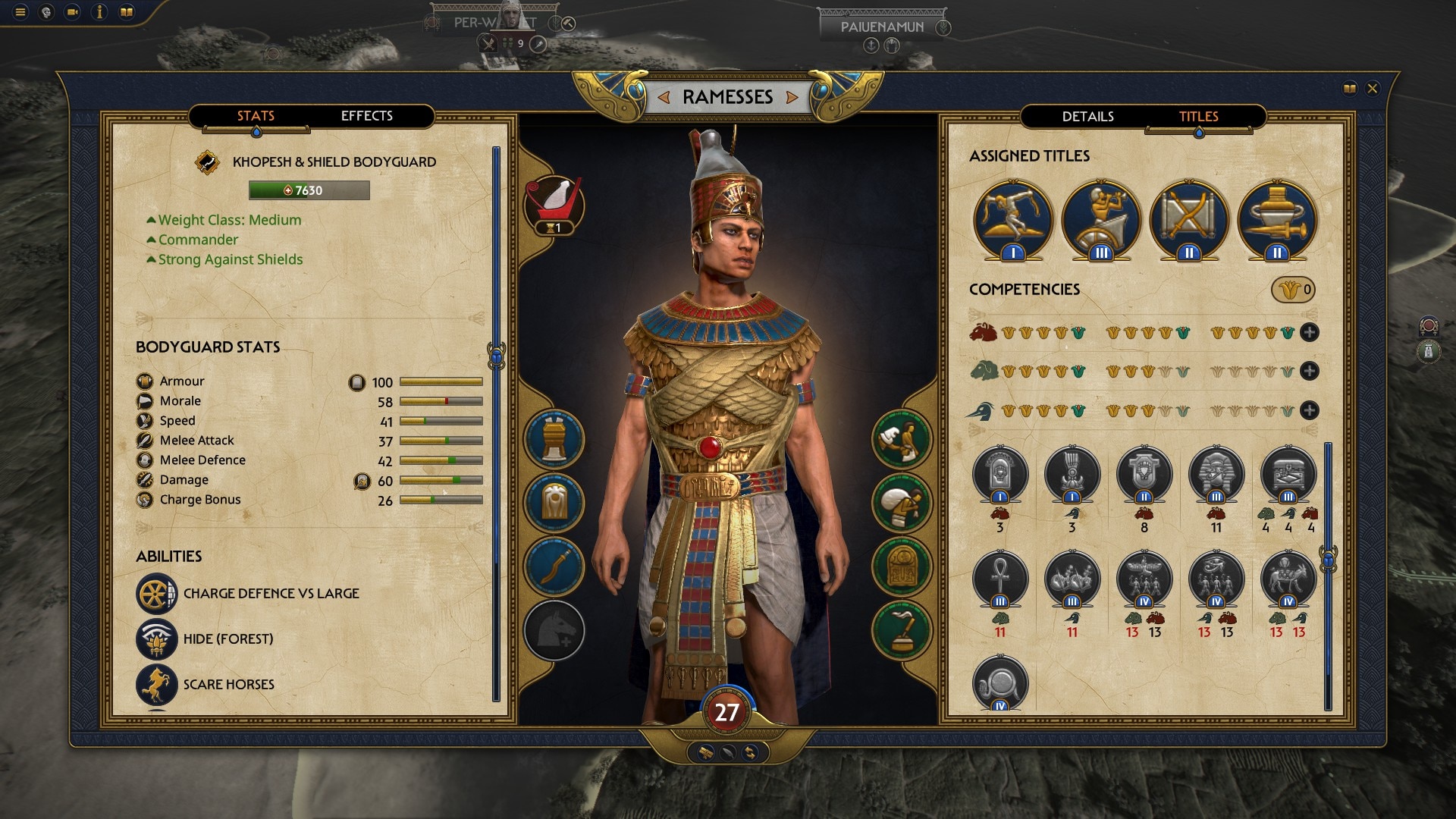Click the level 27 badge

(726, 712)
